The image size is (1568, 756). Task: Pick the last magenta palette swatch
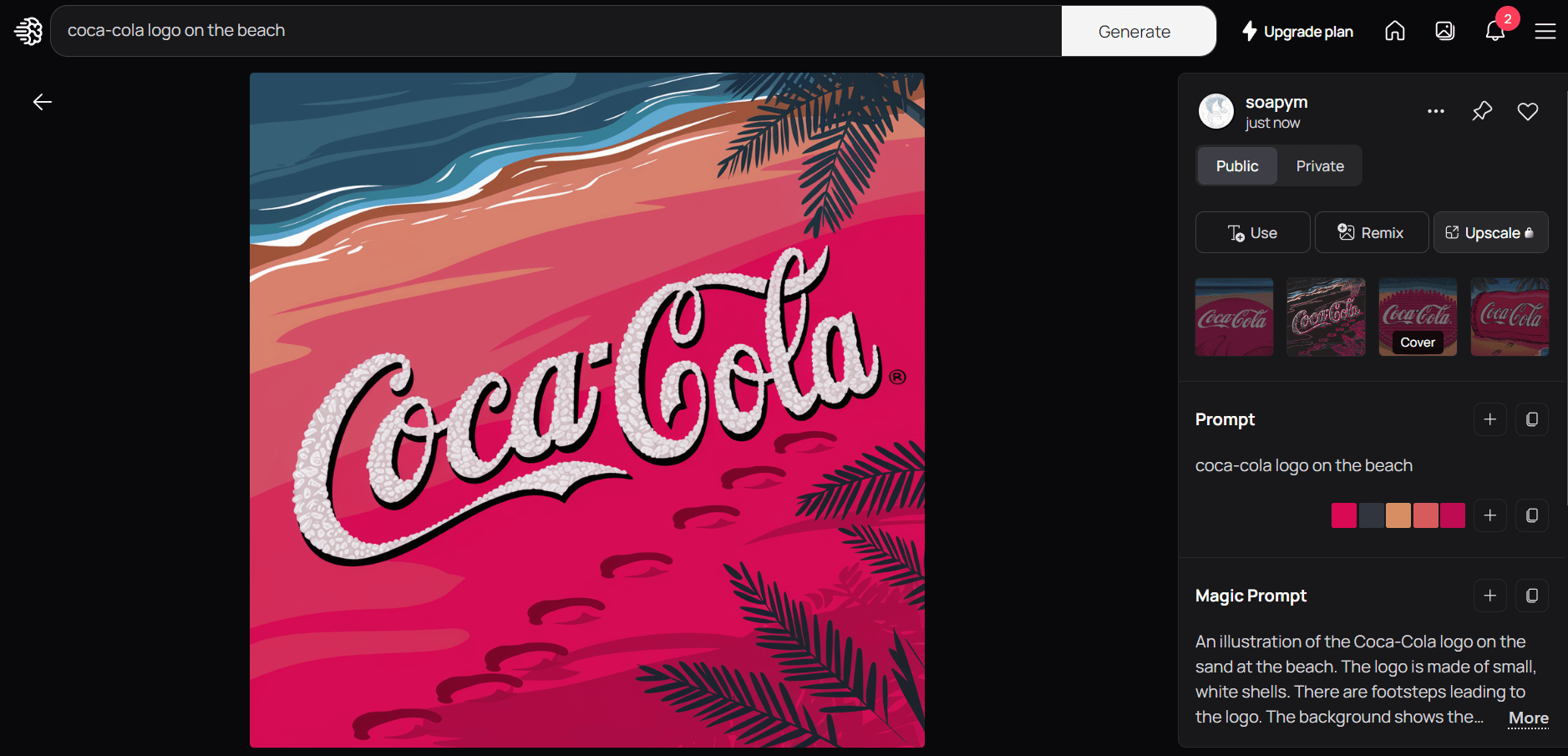pyautogui.click(x=1453, y=515)
